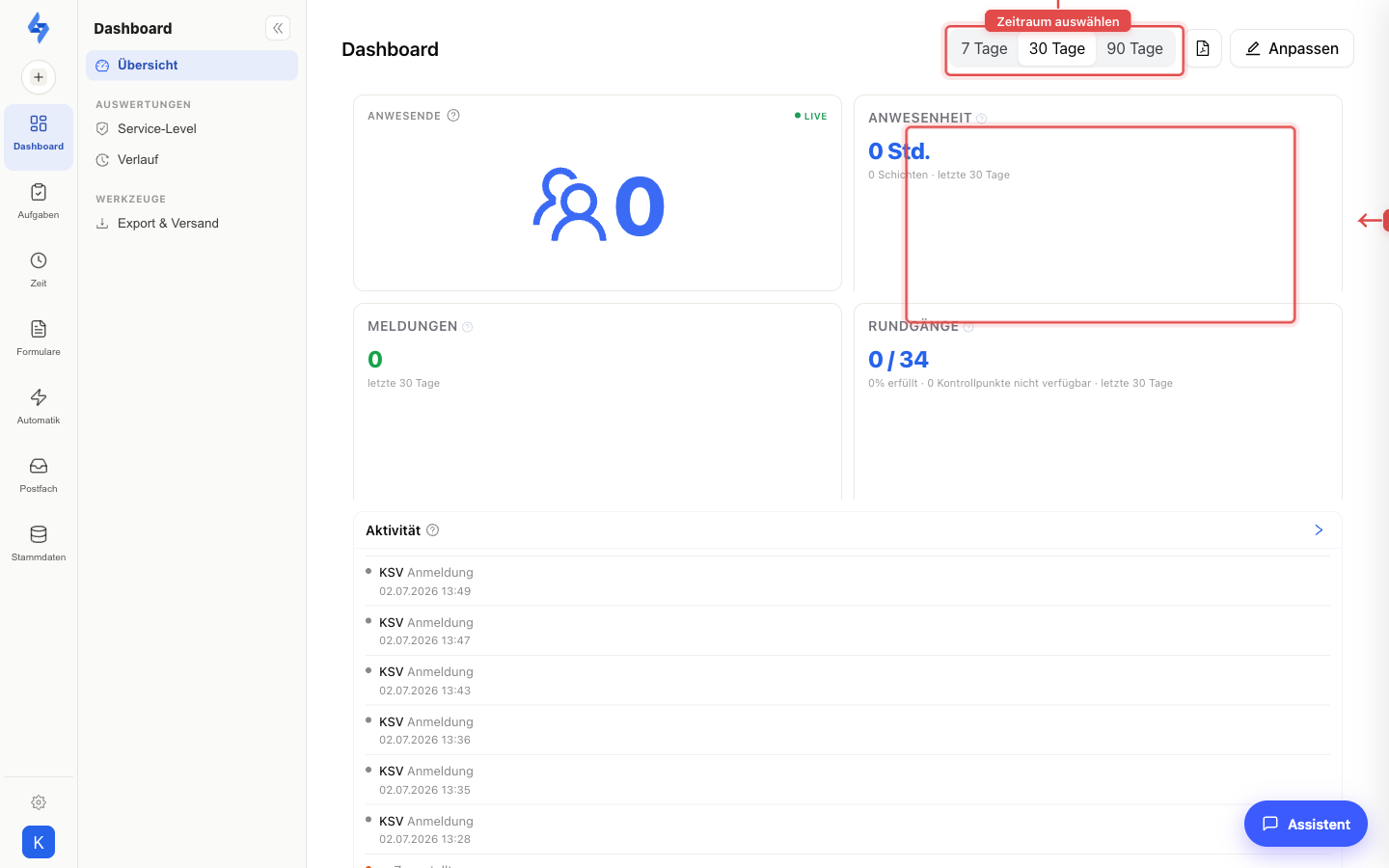
Task: Open KSV Anmeldung entry at 13:35
Action: click(x=848, y=780)
